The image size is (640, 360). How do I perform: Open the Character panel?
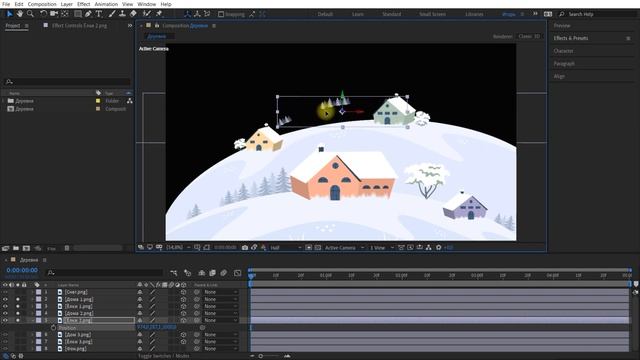point(563,51)
